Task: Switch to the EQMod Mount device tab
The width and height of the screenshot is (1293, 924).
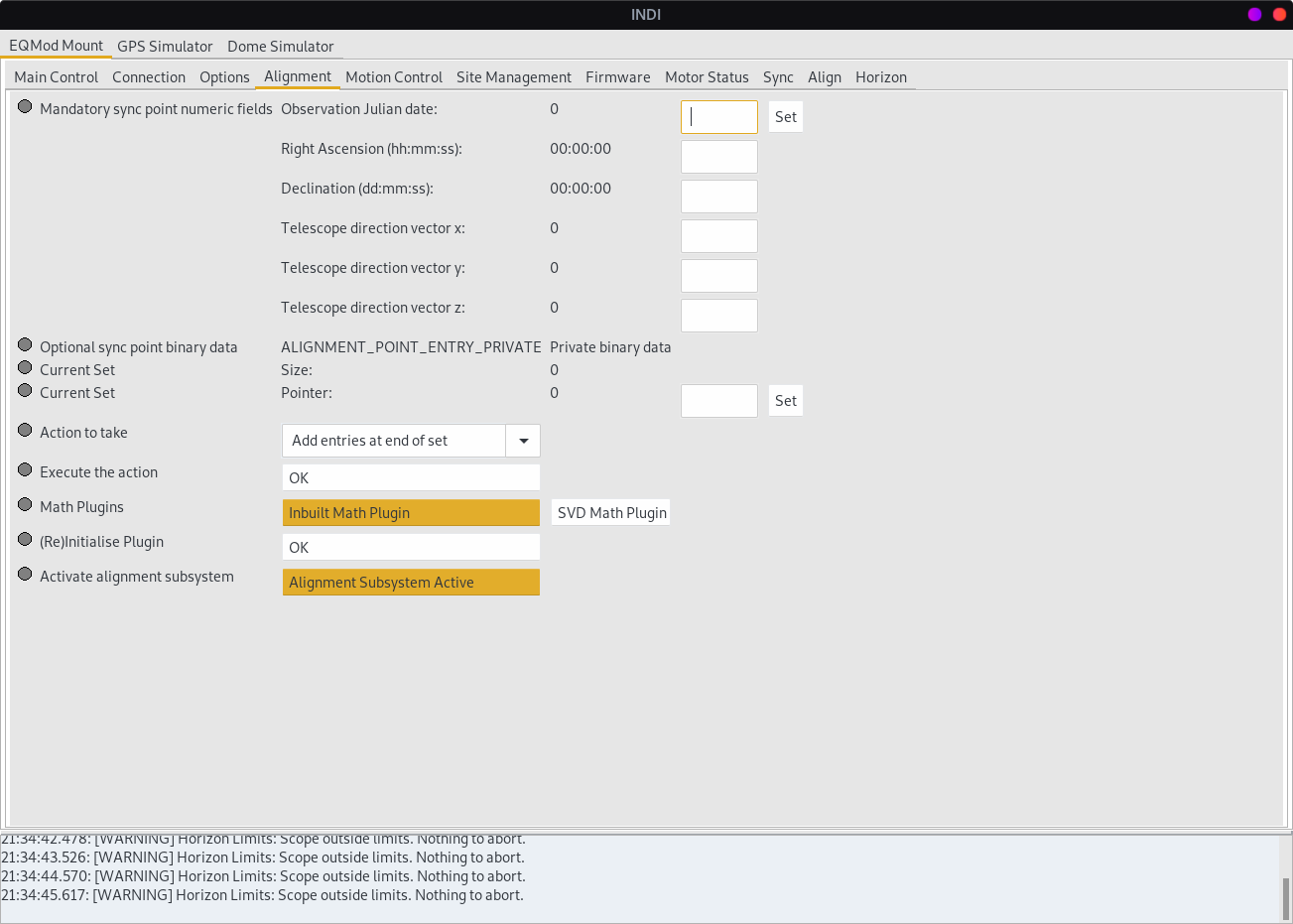Action: pyautogui.click(x=57, y=46)
